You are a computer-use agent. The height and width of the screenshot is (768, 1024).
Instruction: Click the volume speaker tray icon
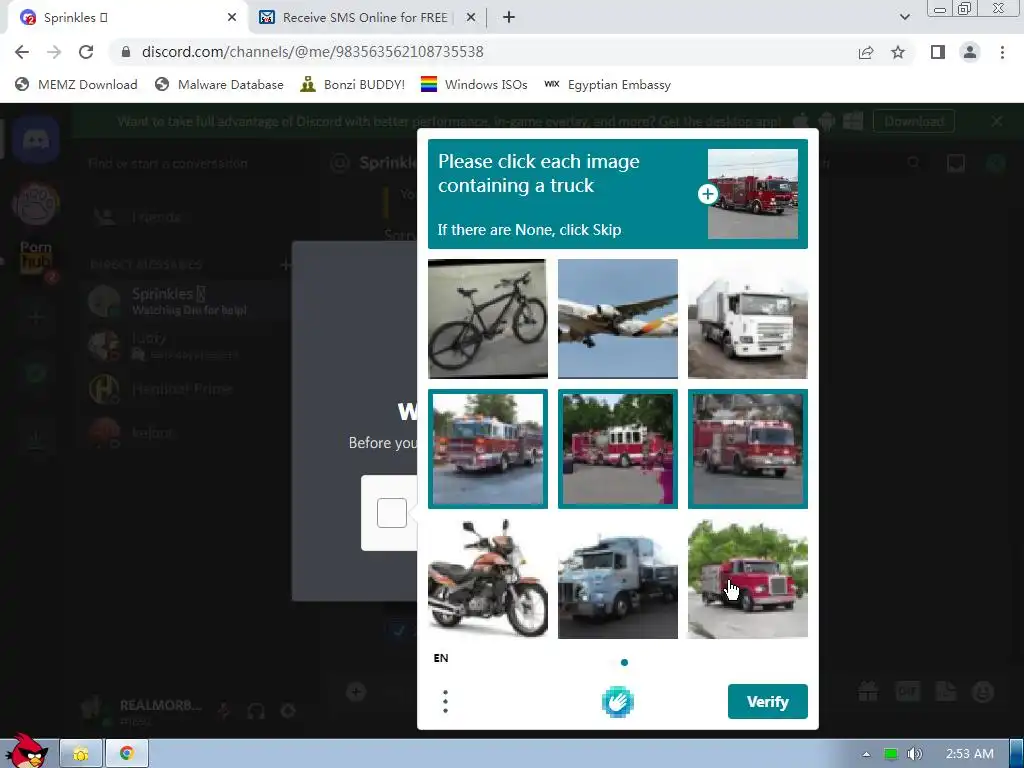(x=914, y=754)
